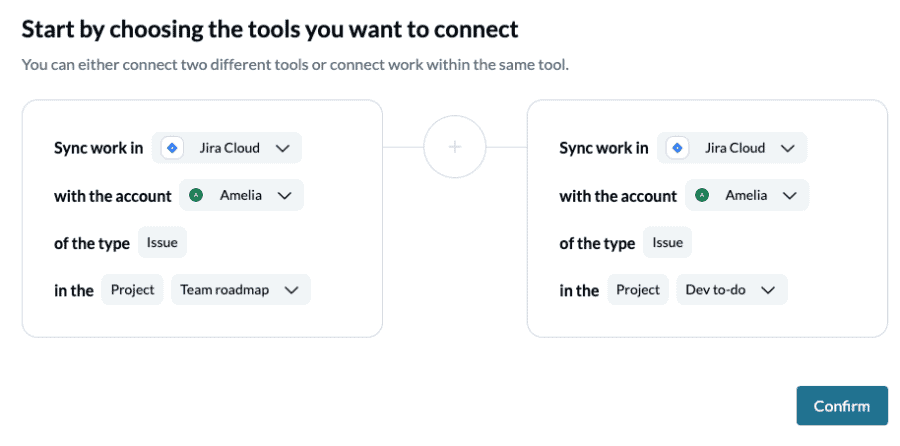Expand Amelia account dropdown in Dev to-do card
The image size is (900, 446).
click(746, 196)
